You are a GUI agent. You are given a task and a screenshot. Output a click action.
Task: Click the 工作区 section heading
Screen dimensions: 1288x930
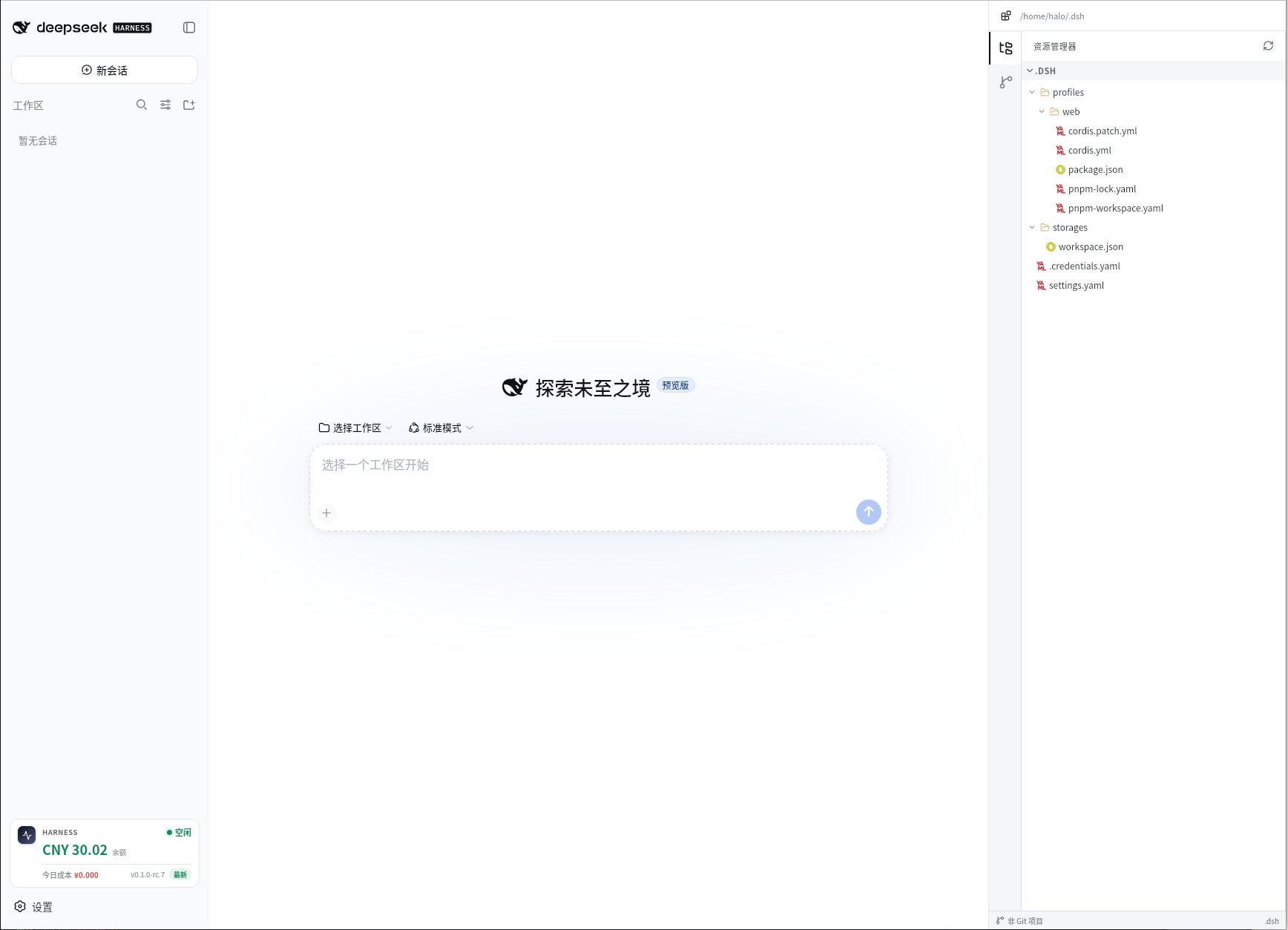(x=28, y=105)
